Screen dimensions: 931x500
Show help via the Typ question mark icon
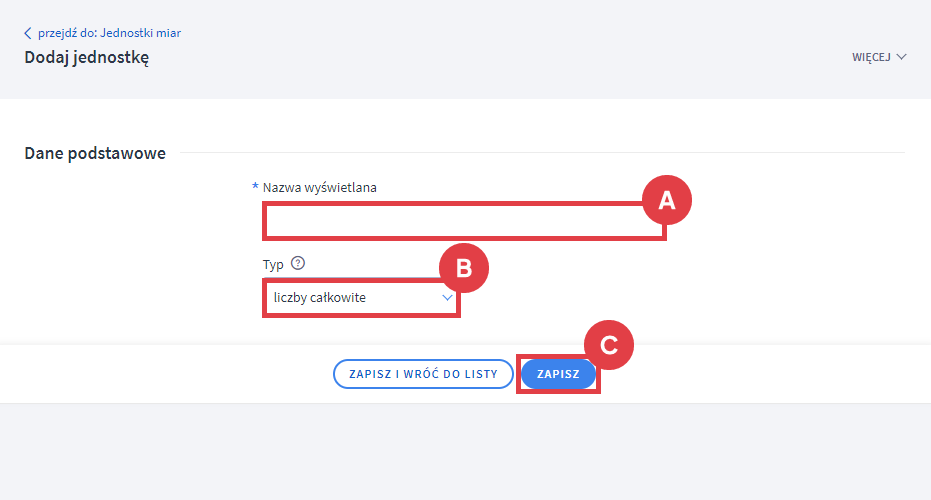[297, 264]
